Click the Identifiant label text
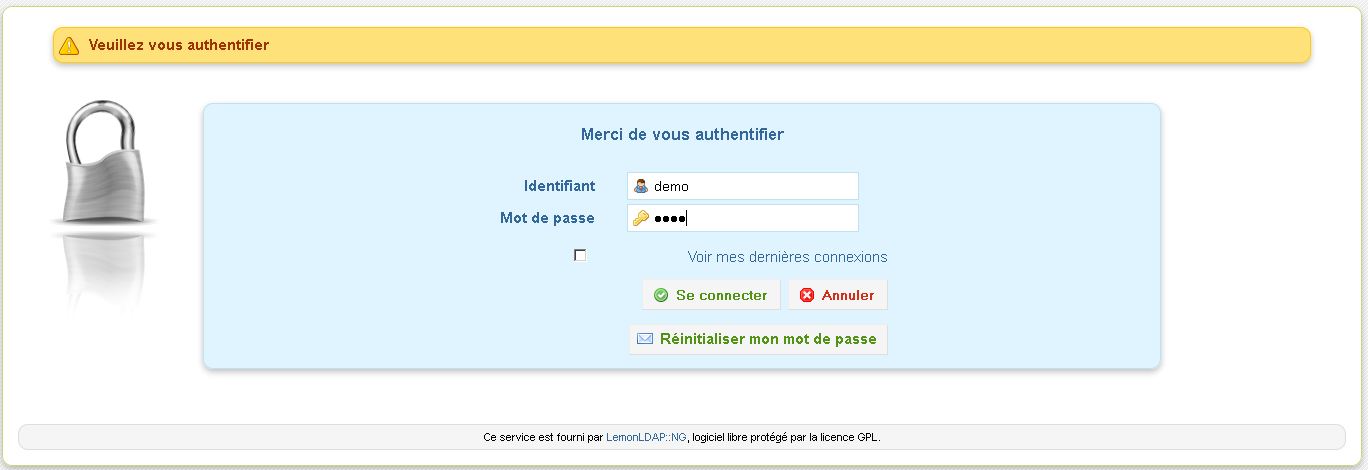The image size is (1368, 470). [x=559, y=186]
